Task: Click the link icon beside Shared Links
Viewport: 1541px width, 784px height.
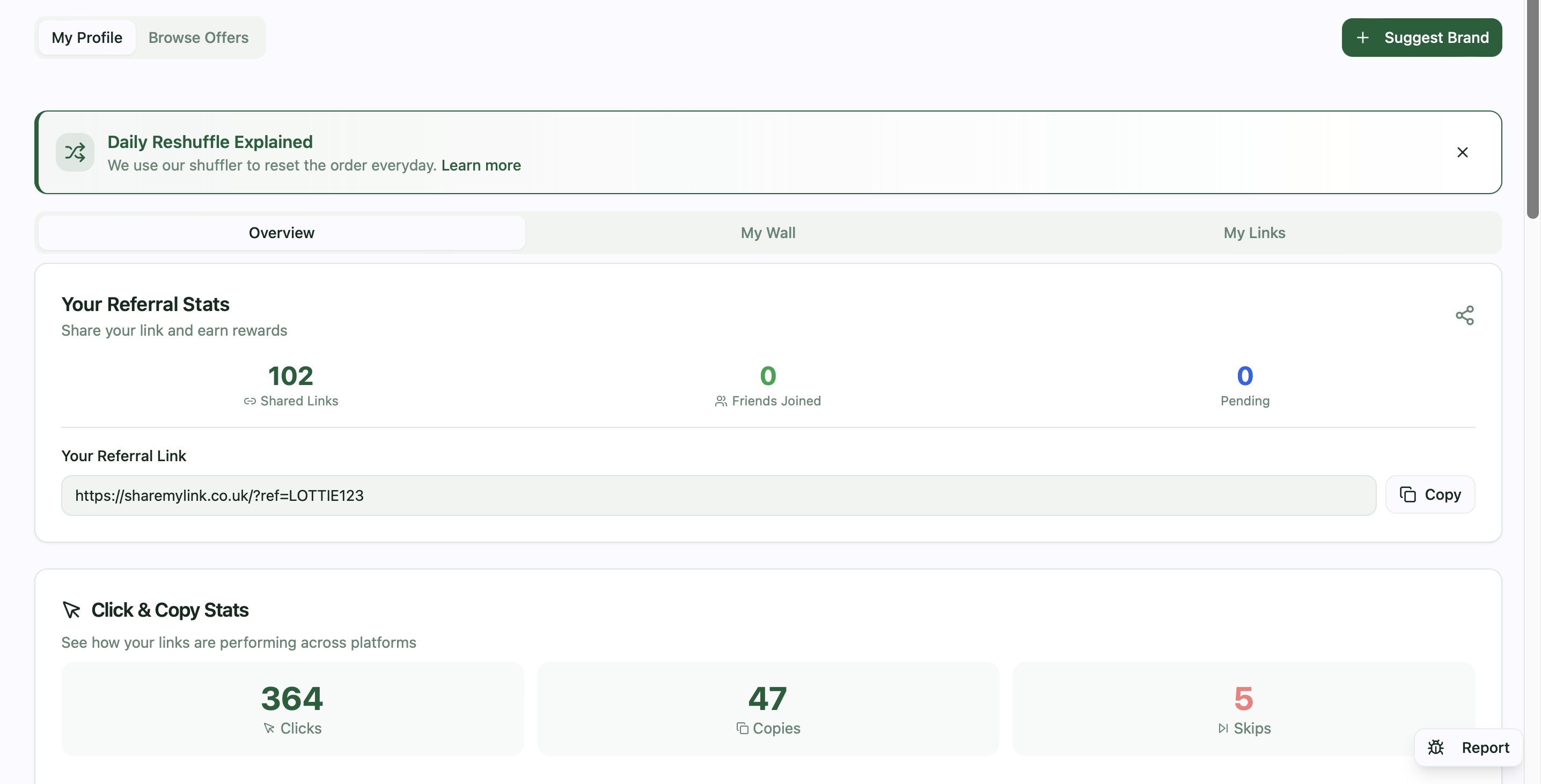Action: pyautogui.click(x=251, y=401)
